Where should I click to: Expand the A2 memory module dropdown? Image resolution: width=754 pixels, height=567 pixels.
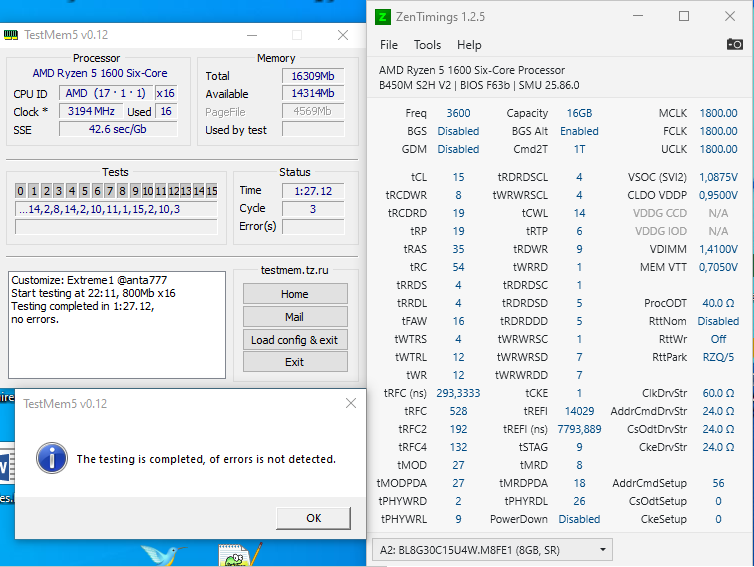[492, 550]
